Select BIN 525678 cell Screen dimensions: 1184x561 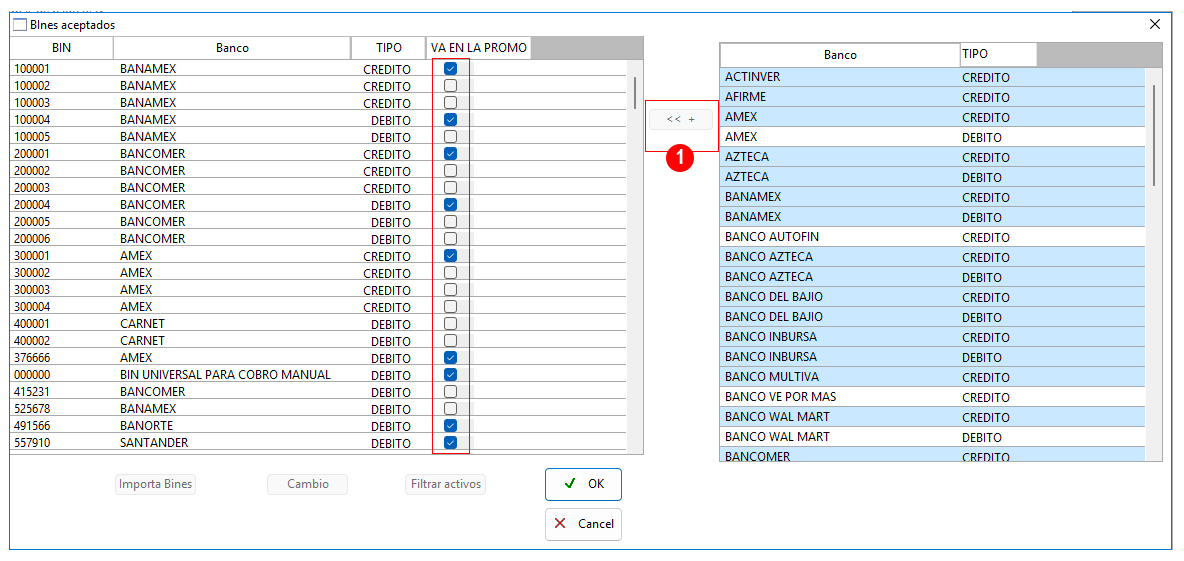point(61,408)
